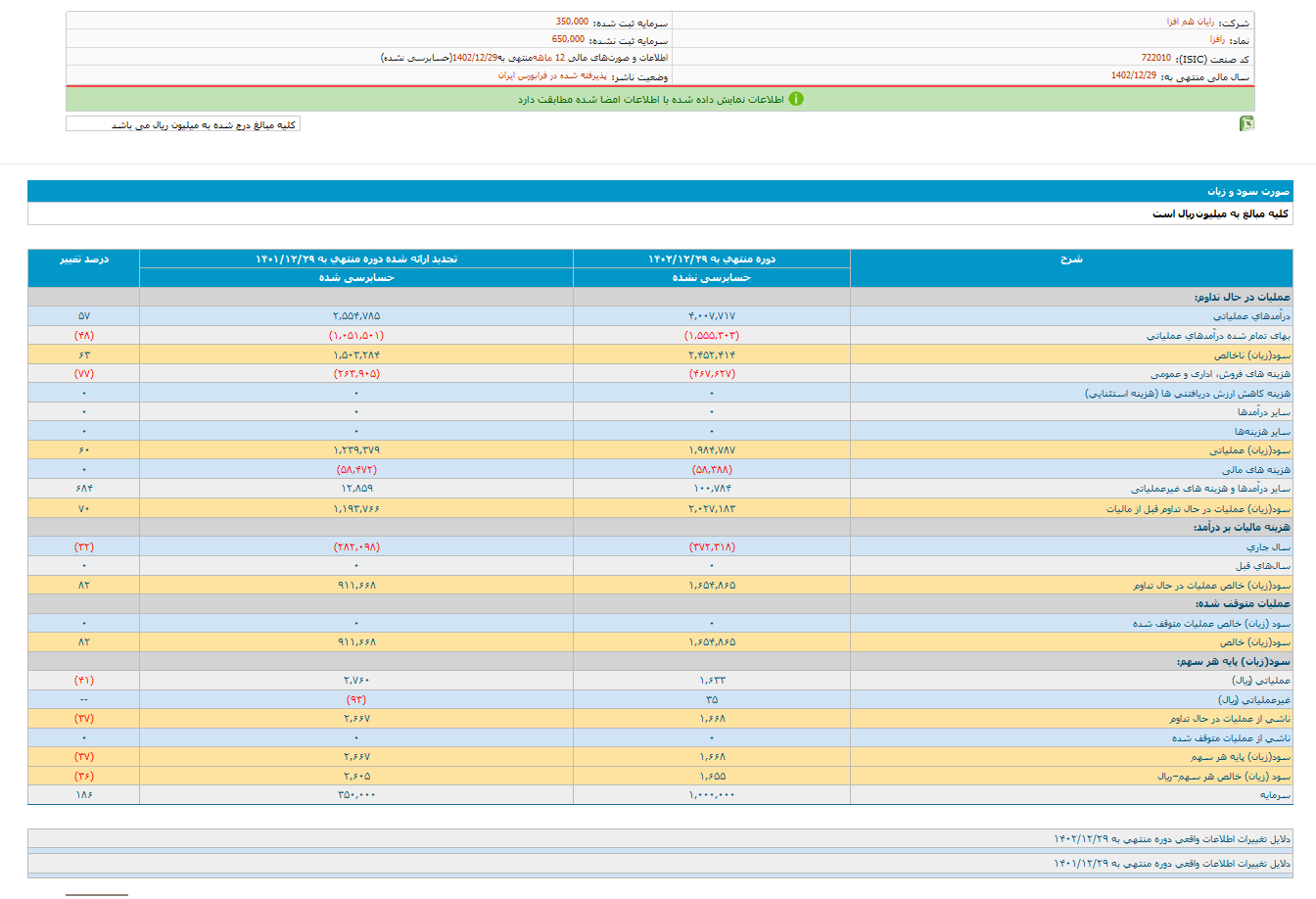Click the دوره منتهی به ۱۴۰۲/۱۲/۲۹ column header
The height and width of the screenshot is (899, 1316).
click(711, 260)
